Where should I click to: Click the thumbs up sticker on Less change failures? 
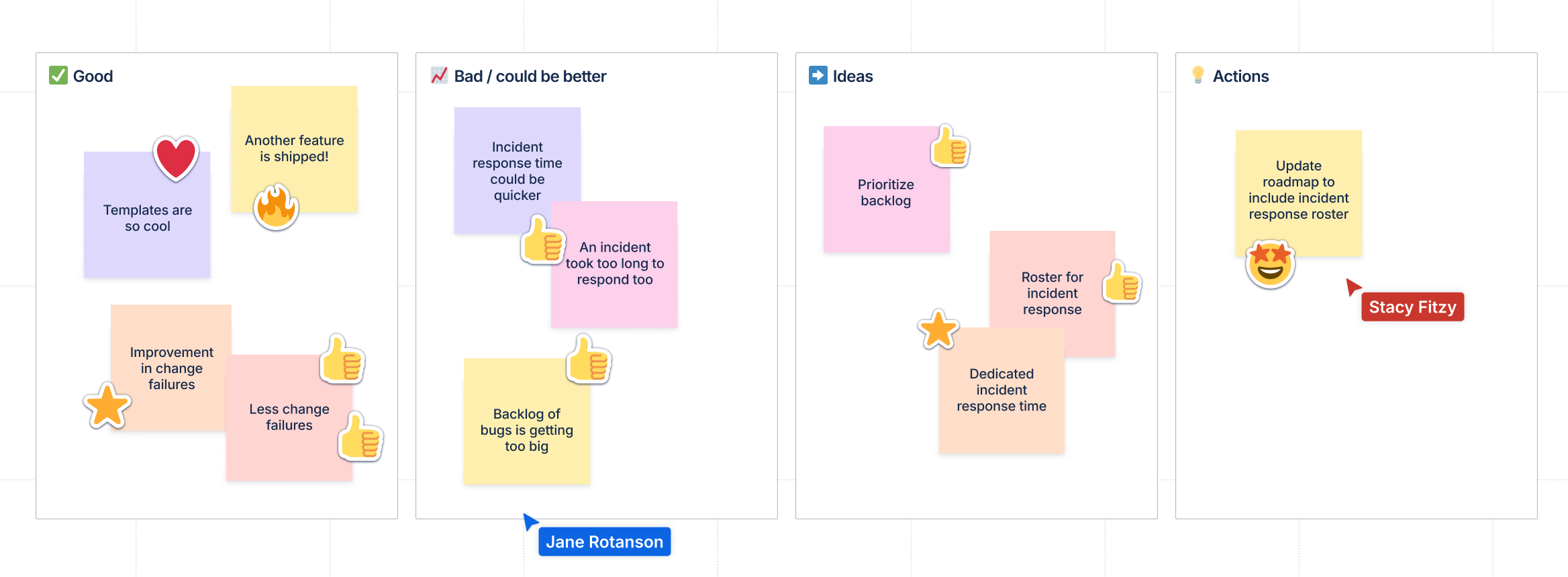[360, 439]
